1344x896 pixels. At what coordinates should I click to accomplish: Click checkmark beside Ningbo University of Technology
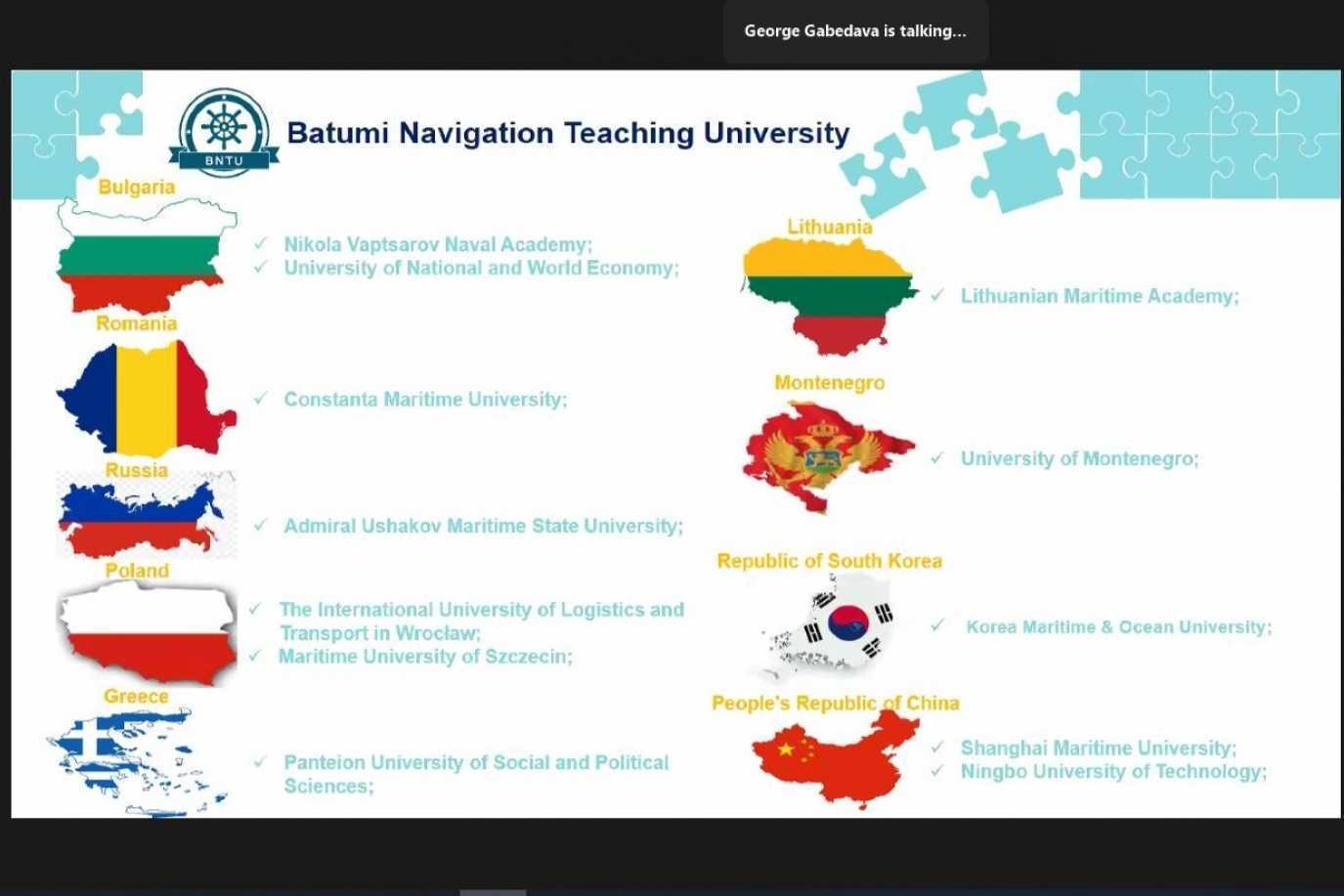(937, 771)
